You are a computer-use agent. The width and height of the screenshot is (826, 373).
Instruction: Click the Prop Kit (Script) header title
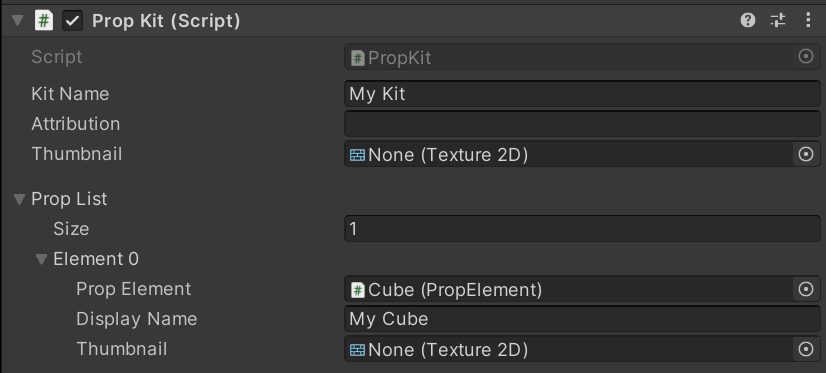pyautogui.click(x=166, y=21)
